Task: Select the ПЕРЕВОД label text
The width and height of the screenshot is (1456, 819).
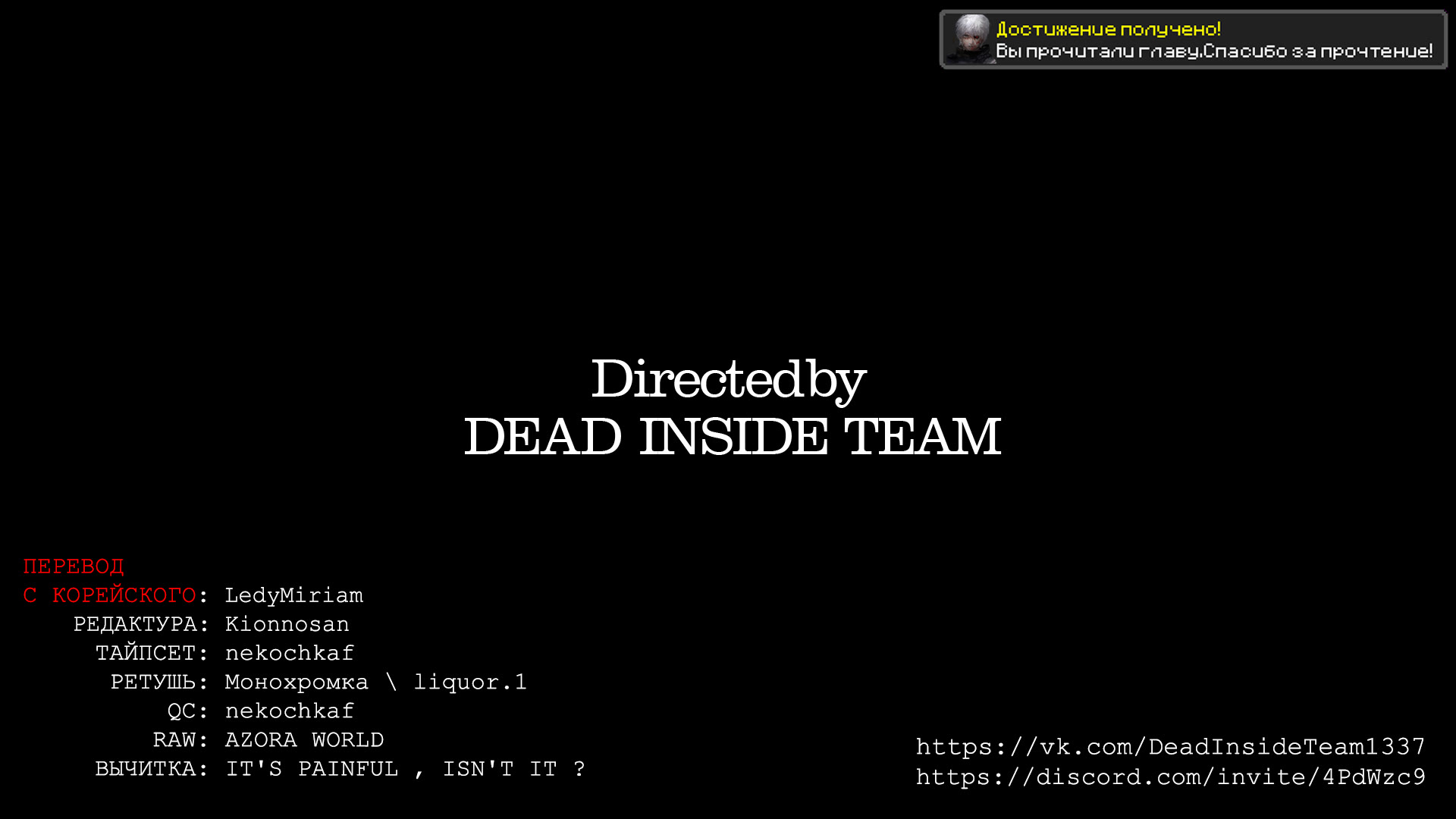Action: click(x=73, y=566)
